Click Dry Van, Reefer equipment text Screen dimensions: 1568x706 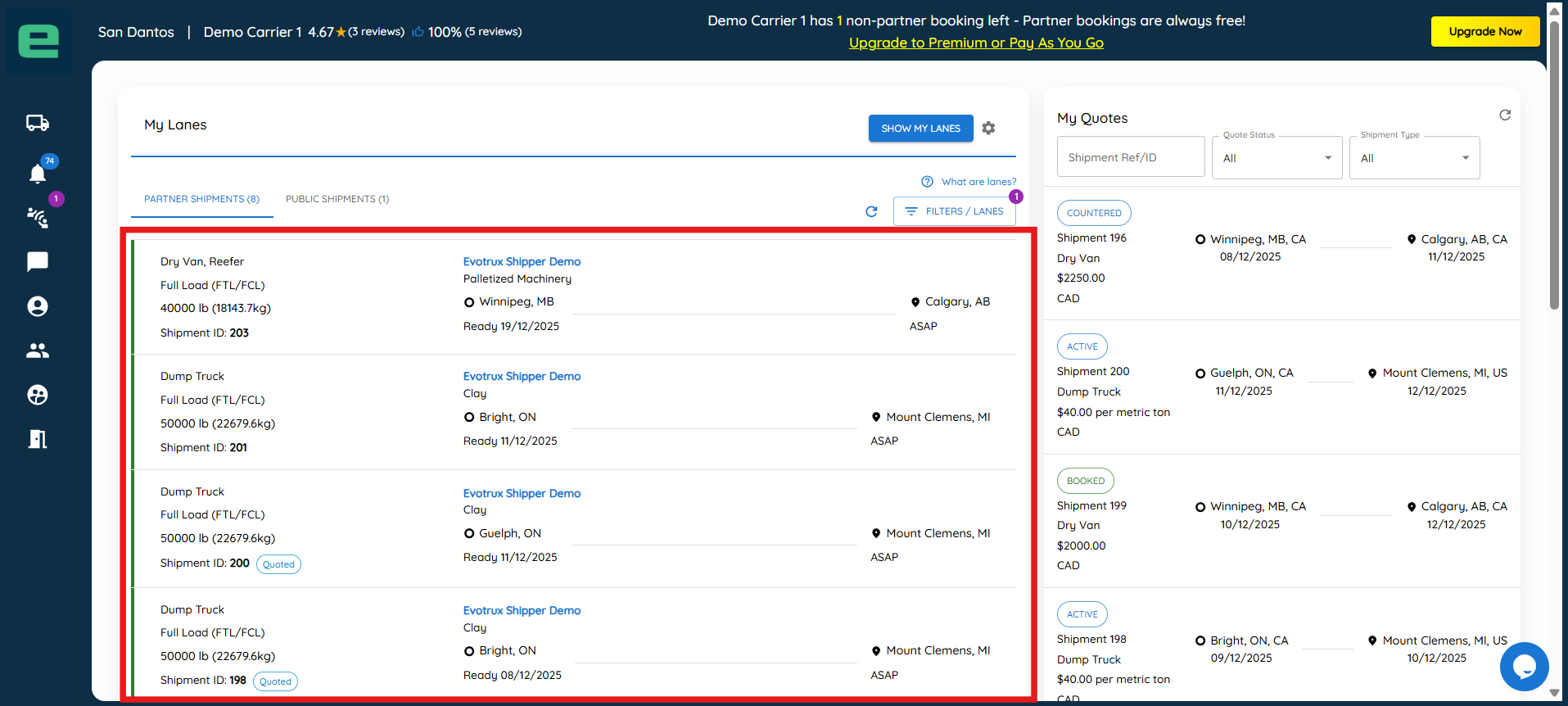pyautogui.click(x=202, y=261)
